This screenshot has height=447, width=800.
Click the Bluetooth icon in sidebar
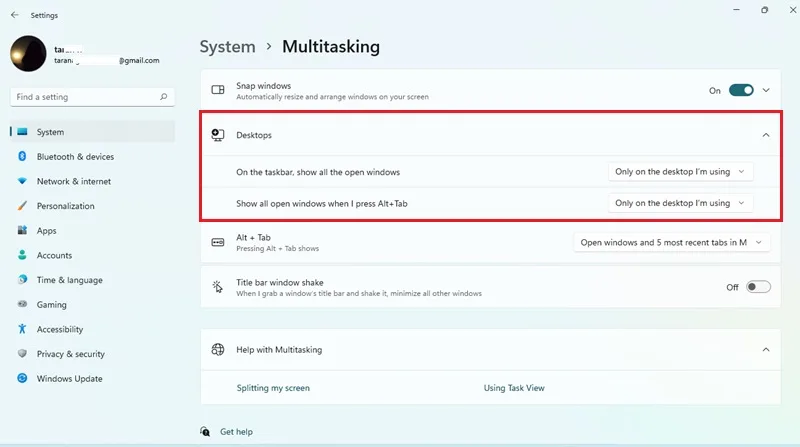[x=22, y=156]
